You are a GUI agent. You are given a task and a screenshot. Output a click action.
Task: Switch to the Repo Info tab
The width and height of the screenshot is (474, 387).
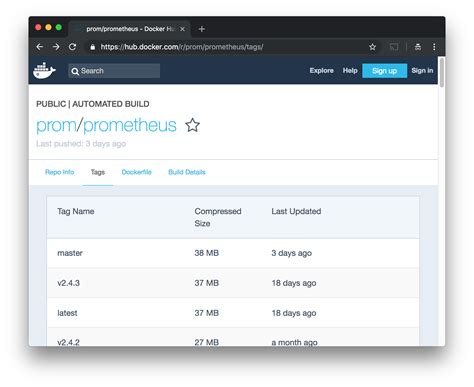pos(59,172)
